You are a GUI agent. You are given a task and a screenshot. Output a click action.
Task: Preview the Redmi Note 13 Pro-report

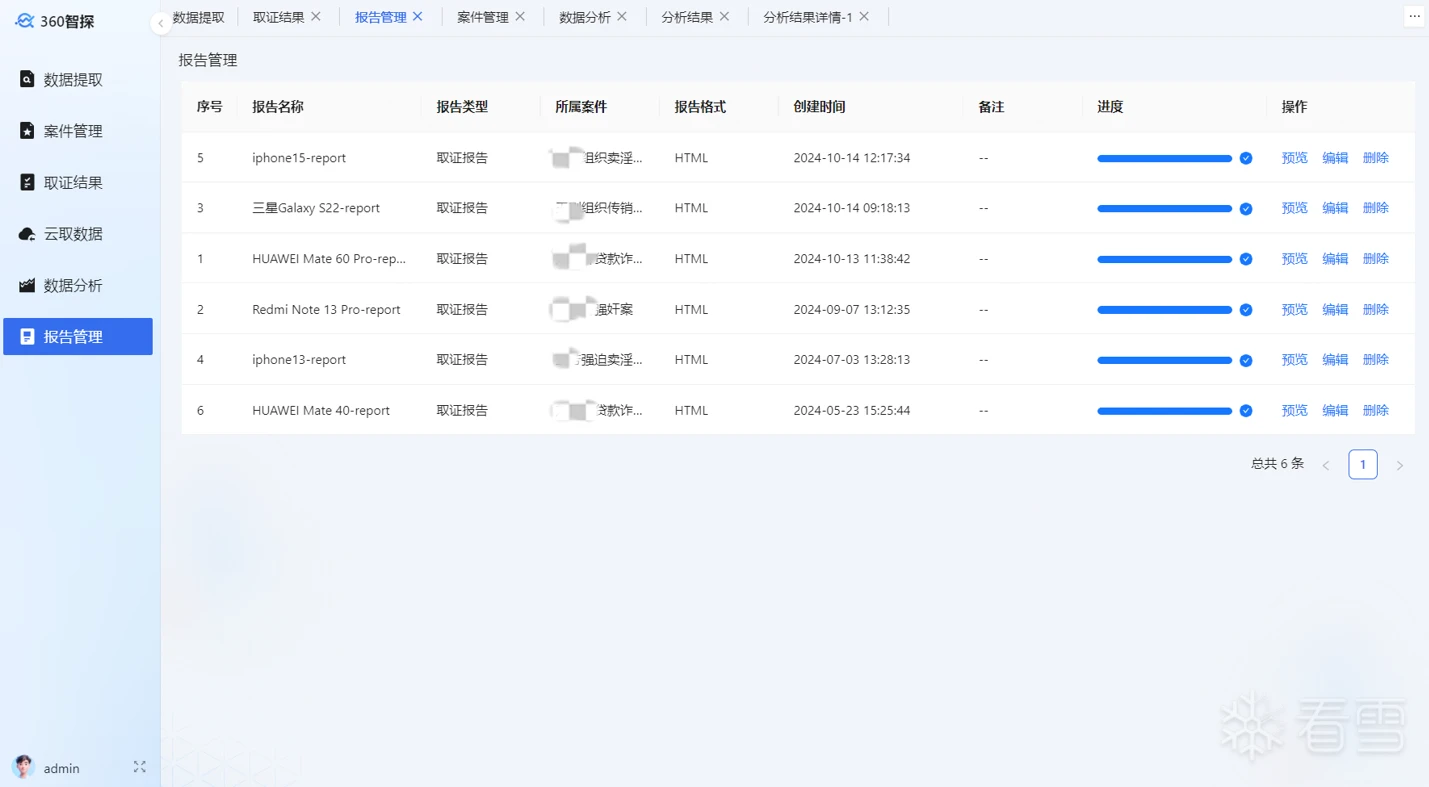(x=1294, y=310)
